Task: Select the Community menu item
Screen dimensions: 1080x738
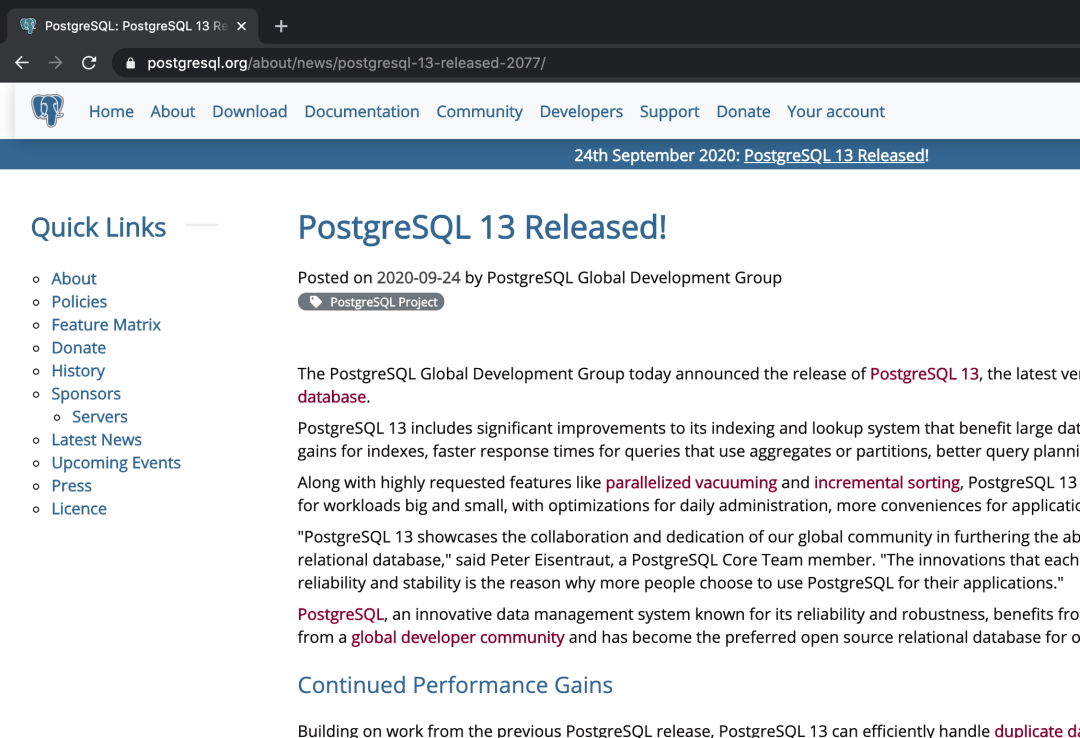Action: tap(479, 111)
